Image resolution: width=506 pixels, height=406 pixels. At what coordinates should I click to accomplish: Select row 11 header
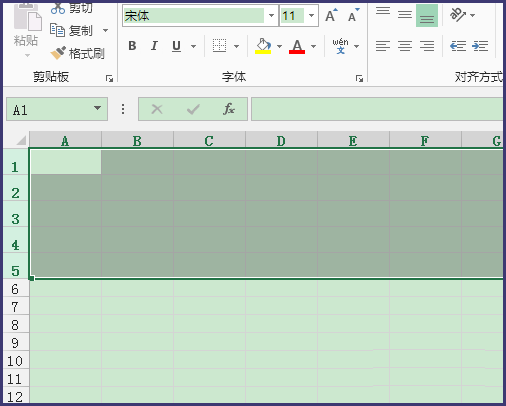pyautogui.click(x=15, y=378)
